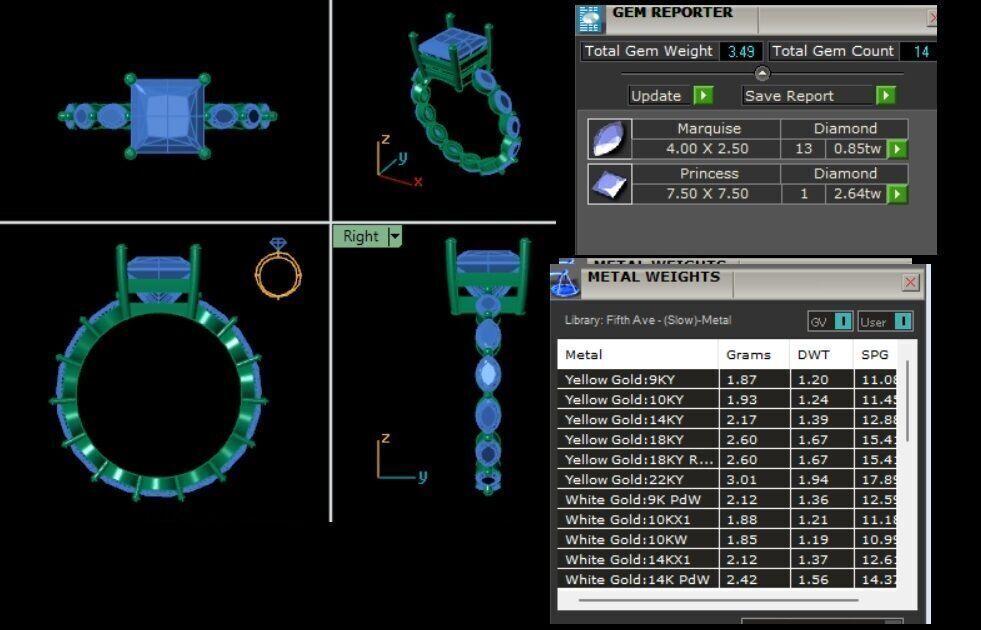Image resolution: width=981 pixels, height=630 pixels.
Task: Select the White Gold:14KX1 row
Action: point(727,559)
